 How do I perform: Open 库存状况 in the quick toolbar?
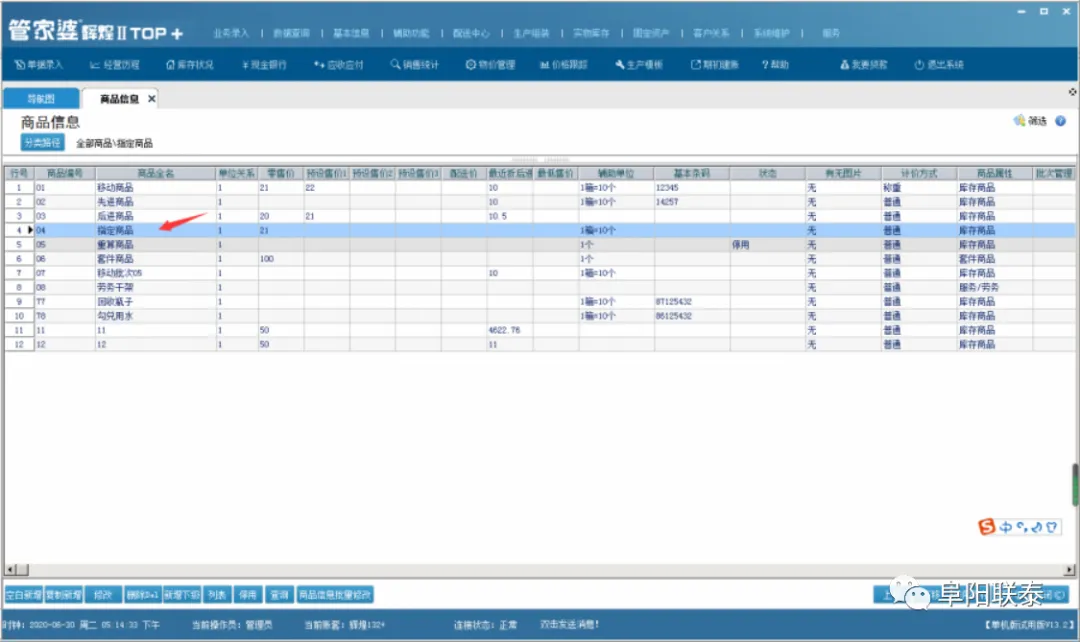click(189, 65)
